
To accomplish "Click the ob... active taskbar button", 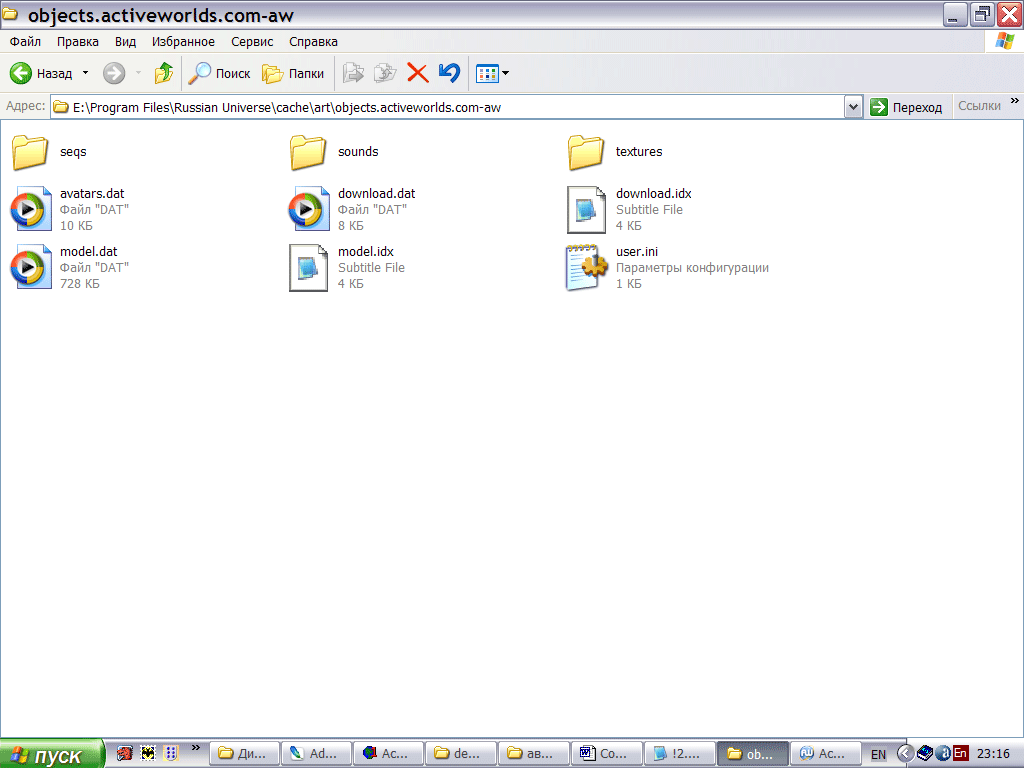I will [752, 754].
